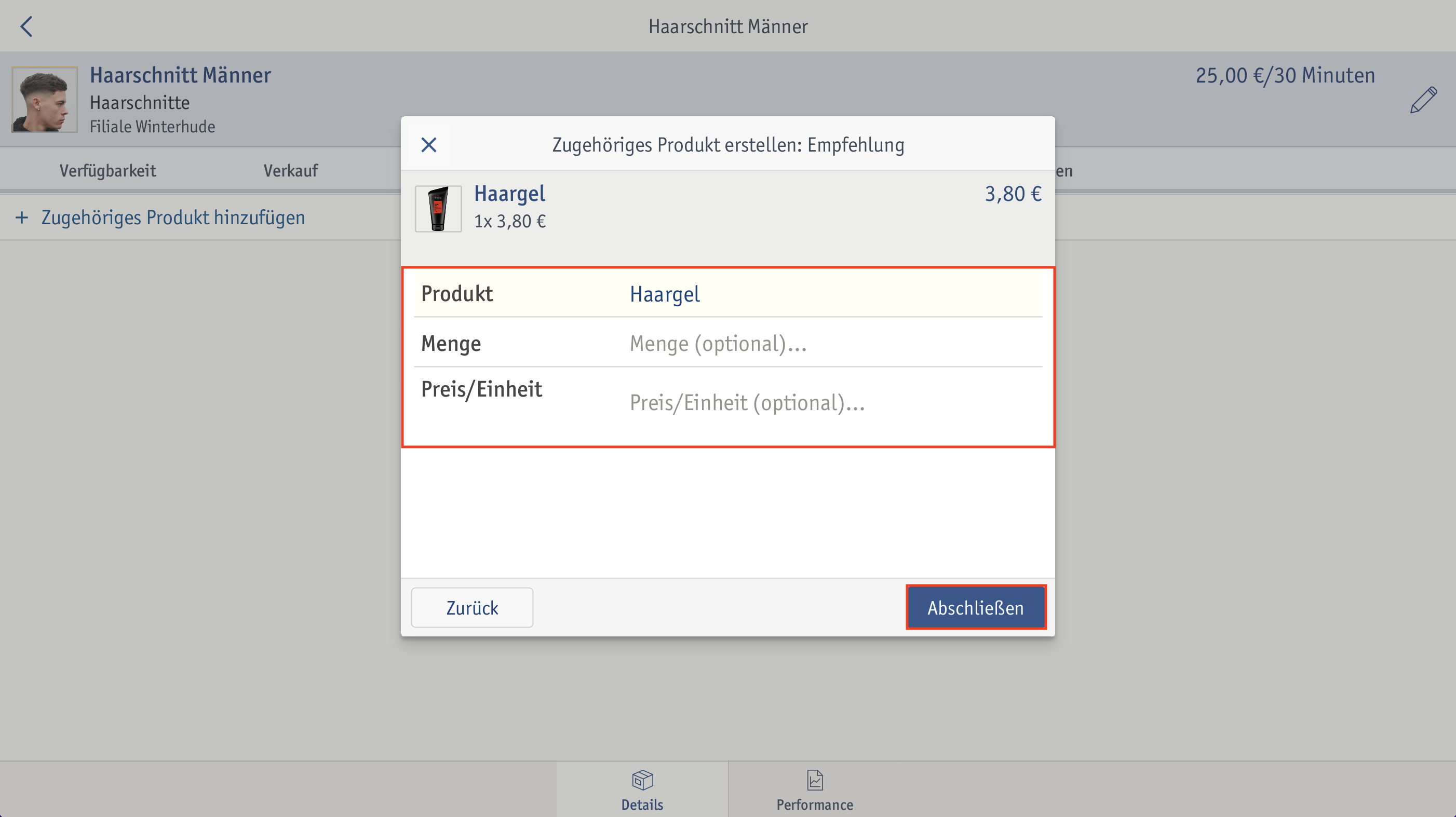The image size is (1456, 817).
Task: Select the Details bottom tab label
Action: (x=642, y=805)
